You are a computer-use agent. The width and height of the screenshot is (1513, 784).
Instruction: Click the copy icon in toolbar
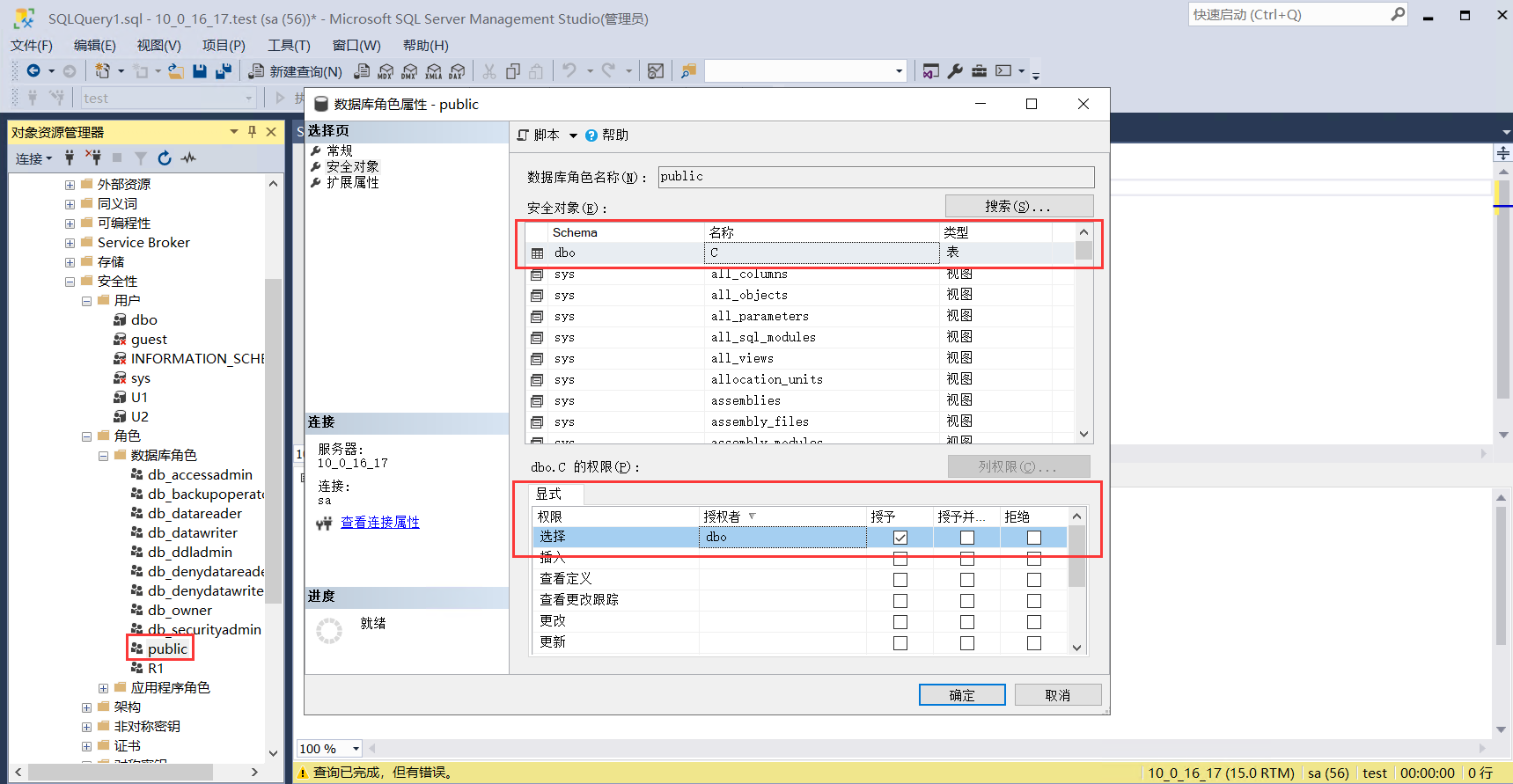pos(513,71)
